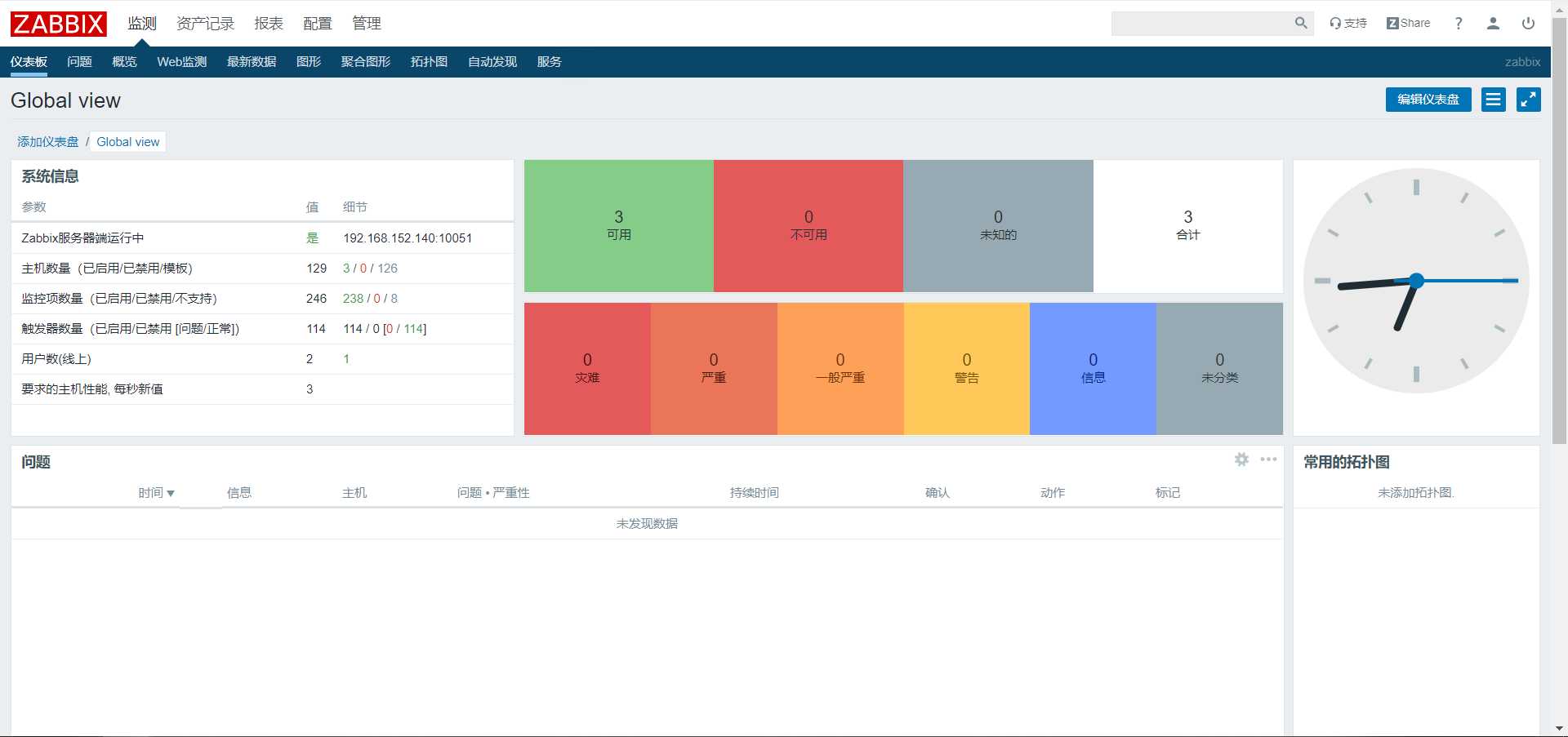Screen dimensions: 1568x737
Task: Click the red 不可用 hosts tile
Action: [808, 226]
